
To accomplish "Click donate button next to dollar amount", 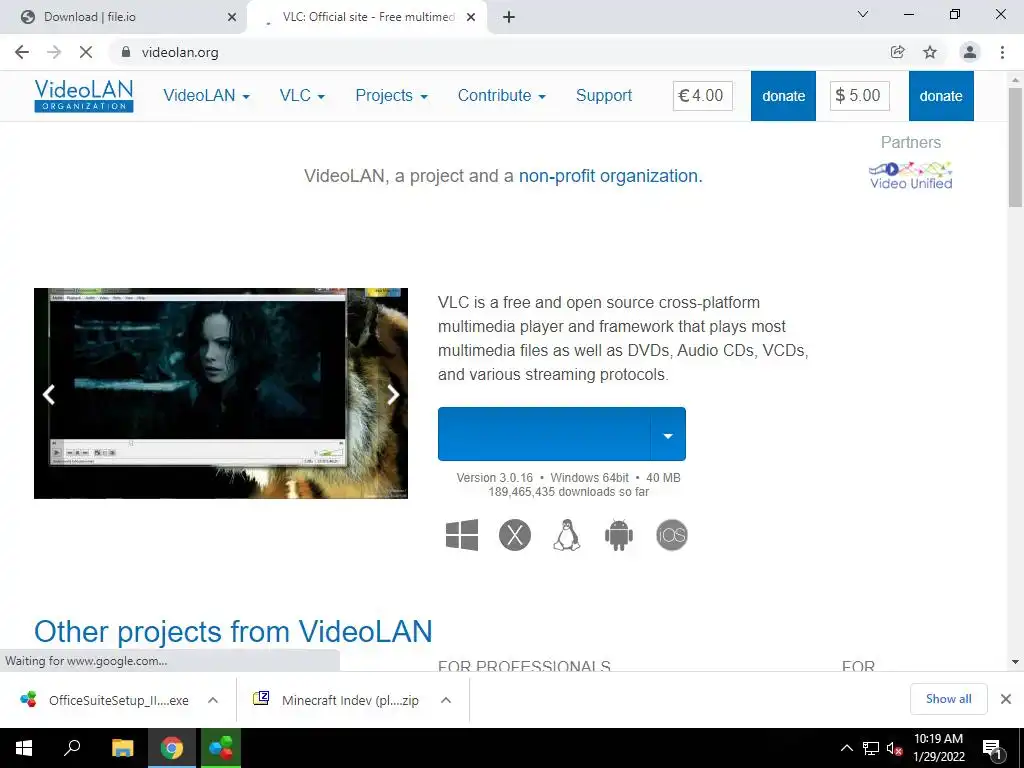I will click(941, 96).
